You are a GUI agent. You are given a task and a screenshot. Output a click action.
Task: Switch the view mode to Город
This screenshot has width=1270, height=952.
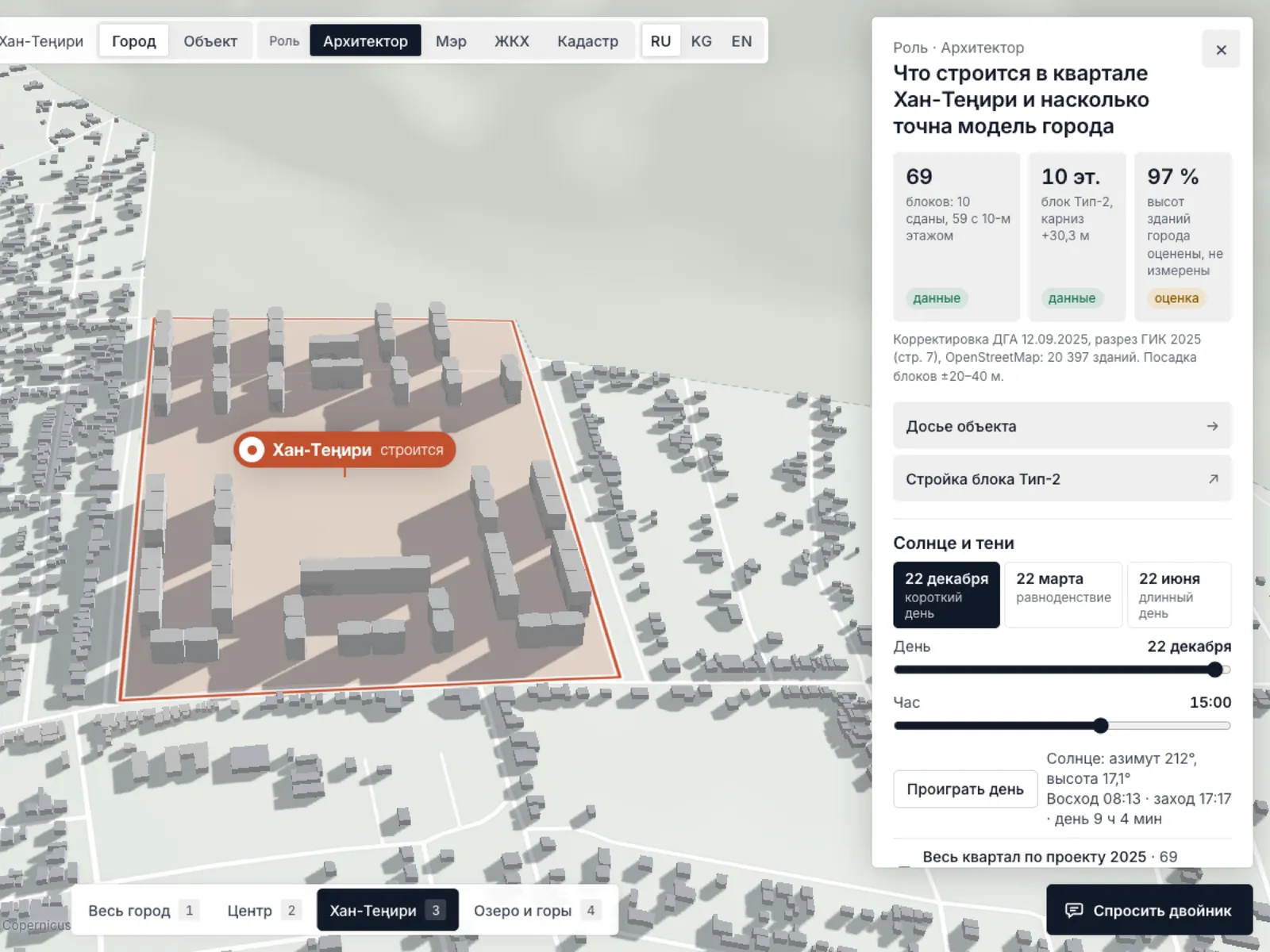coord(133,40)
